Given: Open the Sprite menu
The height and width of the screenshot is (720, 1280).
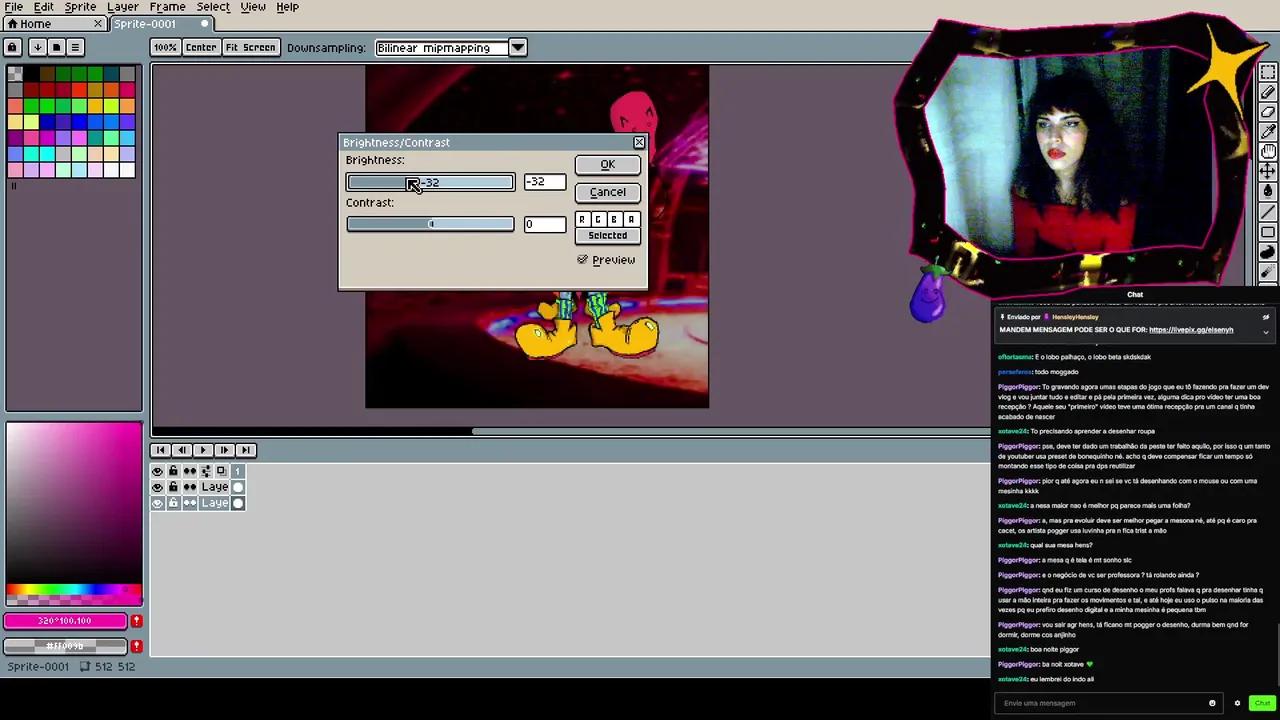Looking at the screenshot, I should (x=80, y=7).
